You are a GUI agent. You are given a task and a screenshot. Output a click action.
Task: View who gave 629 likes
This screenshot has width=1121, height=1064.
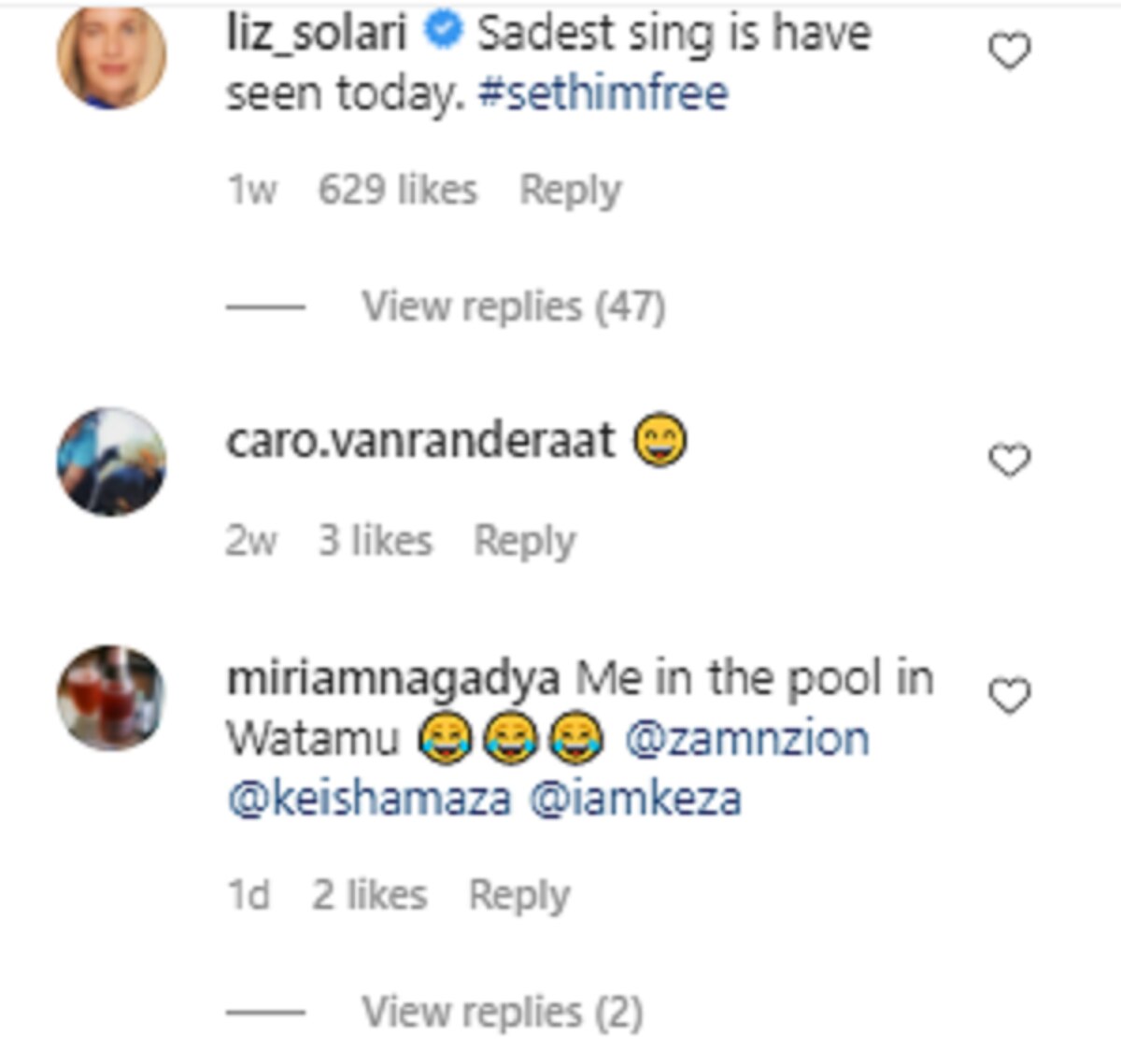click(397, 191)
